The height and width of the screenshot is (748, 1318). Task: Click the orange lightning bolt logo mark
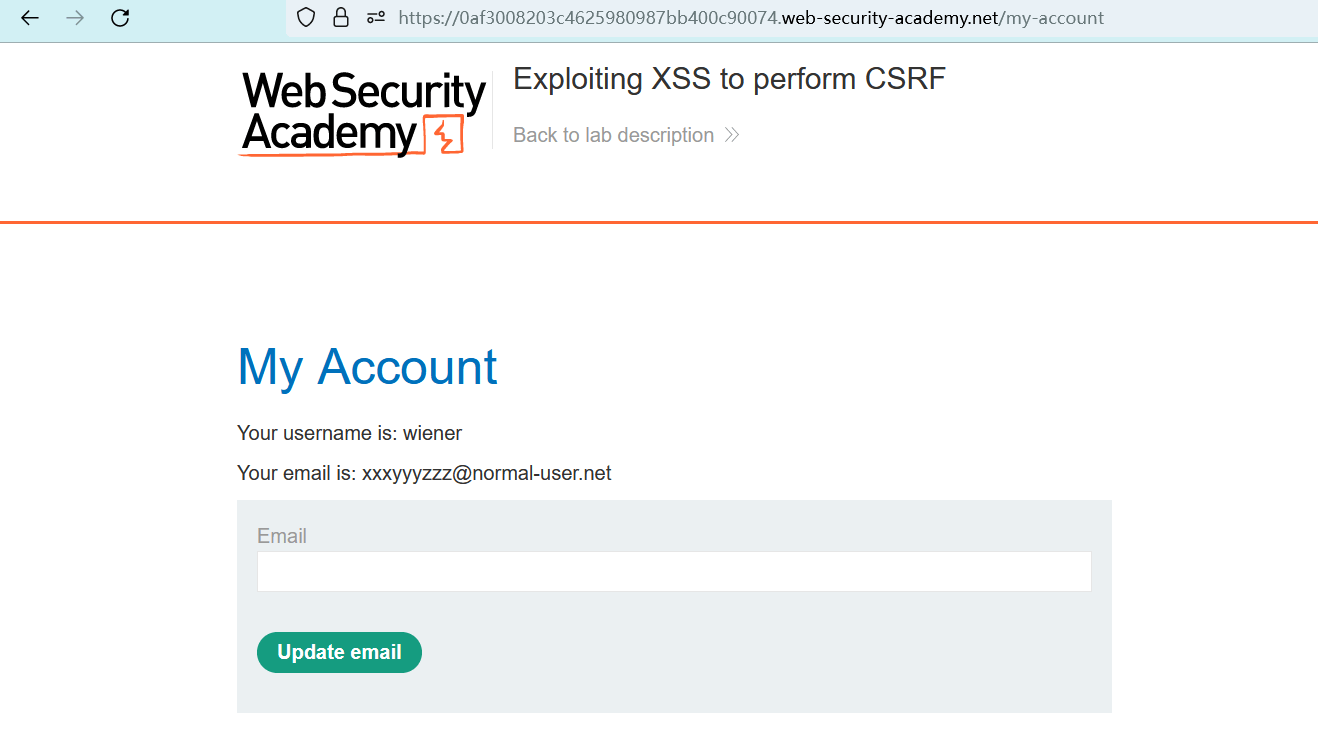tap(443, 135)
